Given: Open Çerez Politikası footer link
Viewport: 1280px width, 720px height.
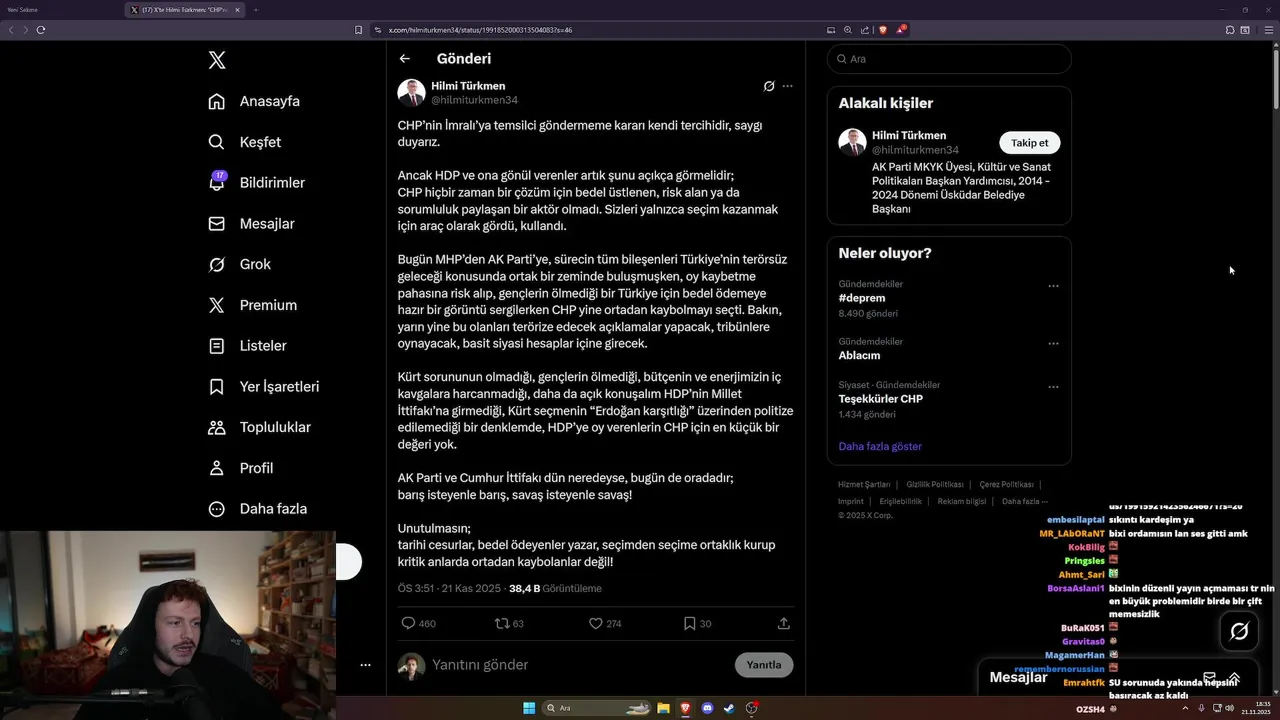Looking at the screenshot, I should [1006, 484].
